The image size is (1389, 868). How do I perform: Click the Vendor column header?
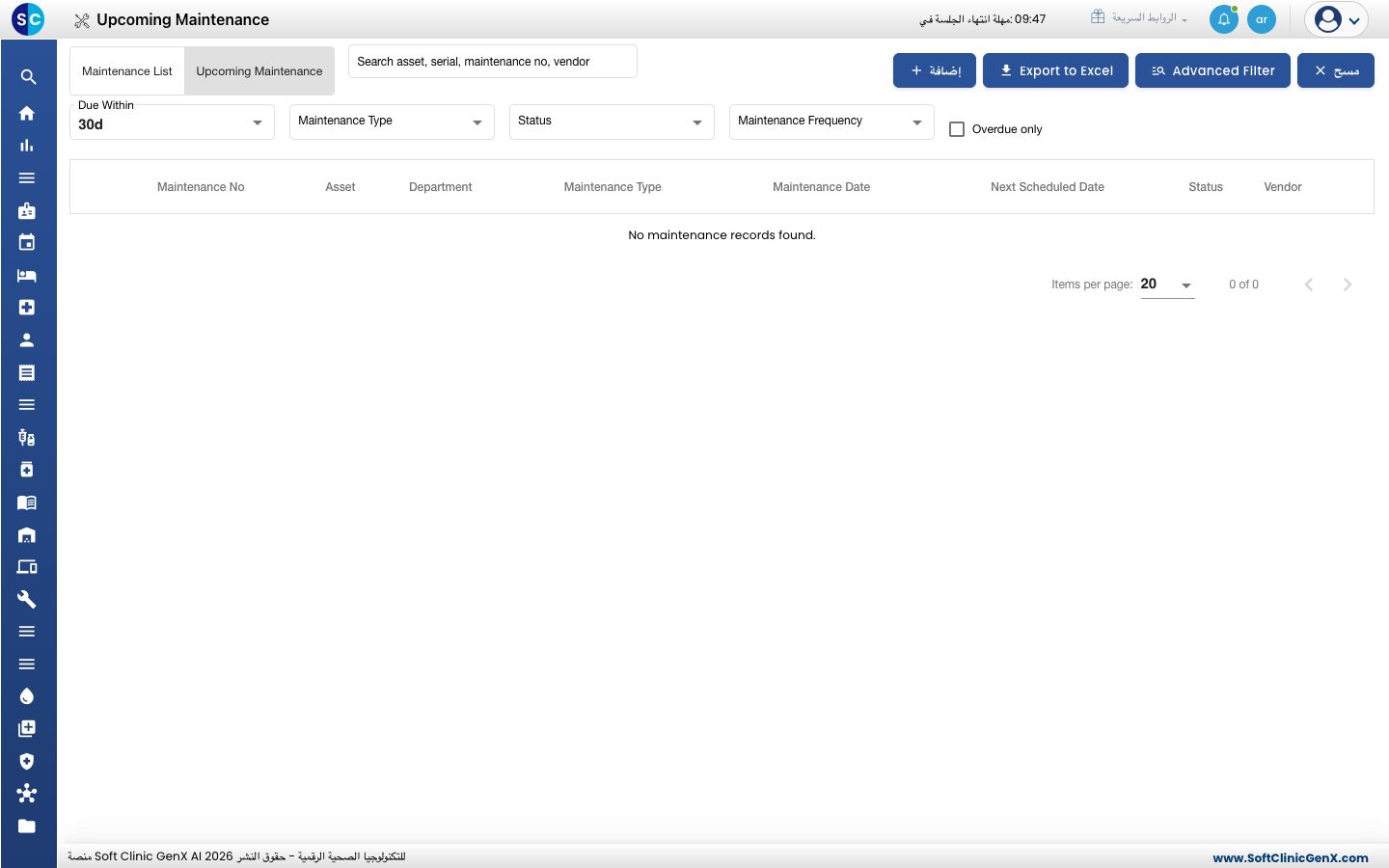[x=1283, y=187]
